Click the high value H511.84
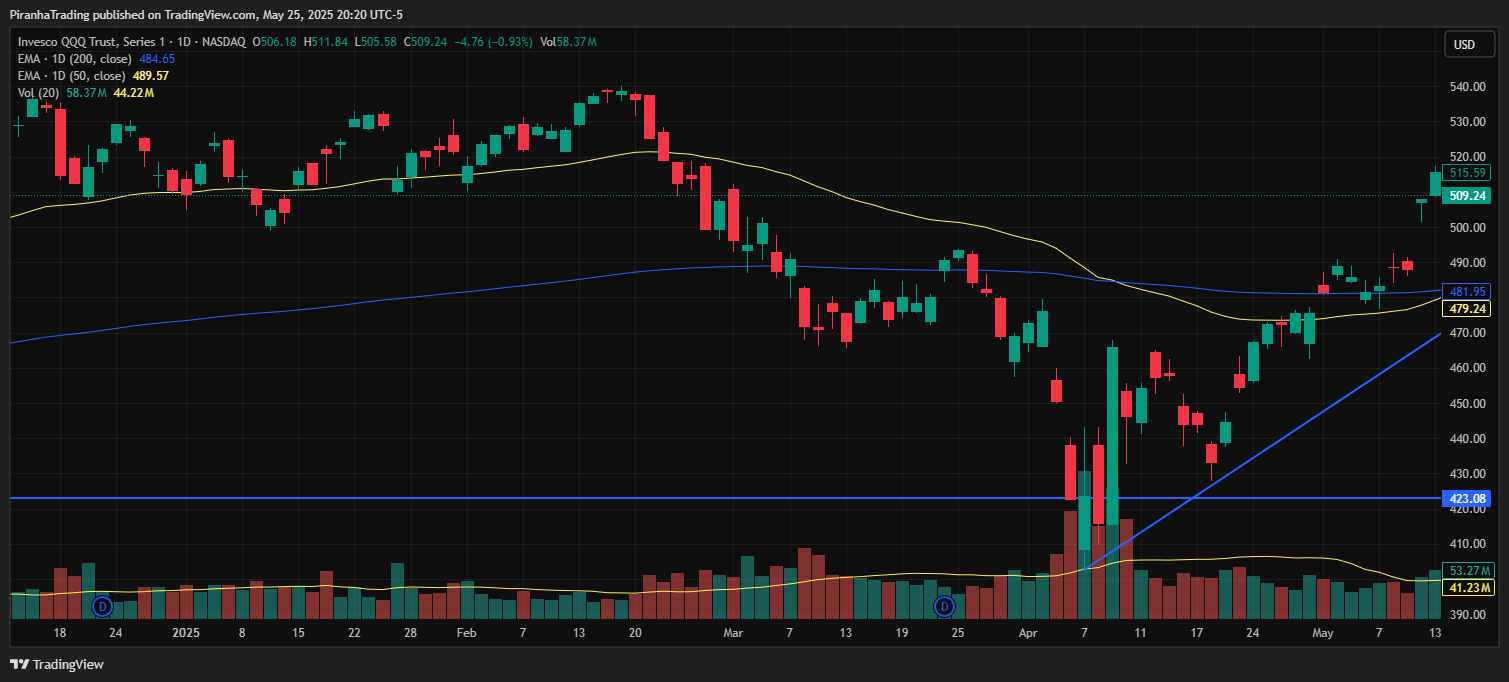Screen dimensions: 1509x682 [326, 42]
